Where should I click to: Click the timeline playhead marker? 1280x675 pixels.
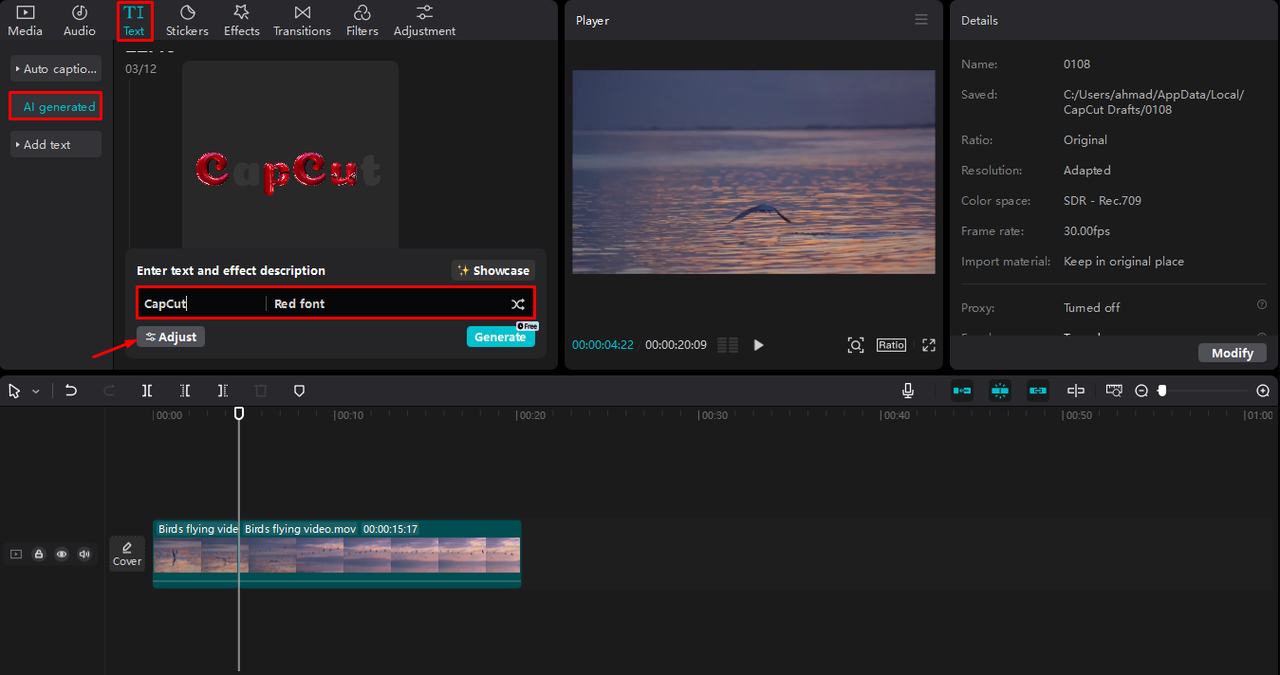pos(239,412)
